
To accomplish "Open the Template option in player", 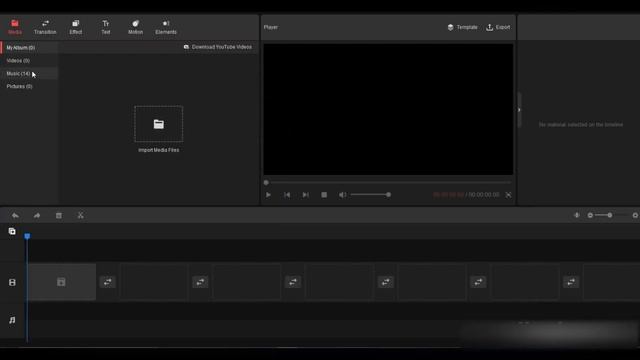I will point(462,27).
